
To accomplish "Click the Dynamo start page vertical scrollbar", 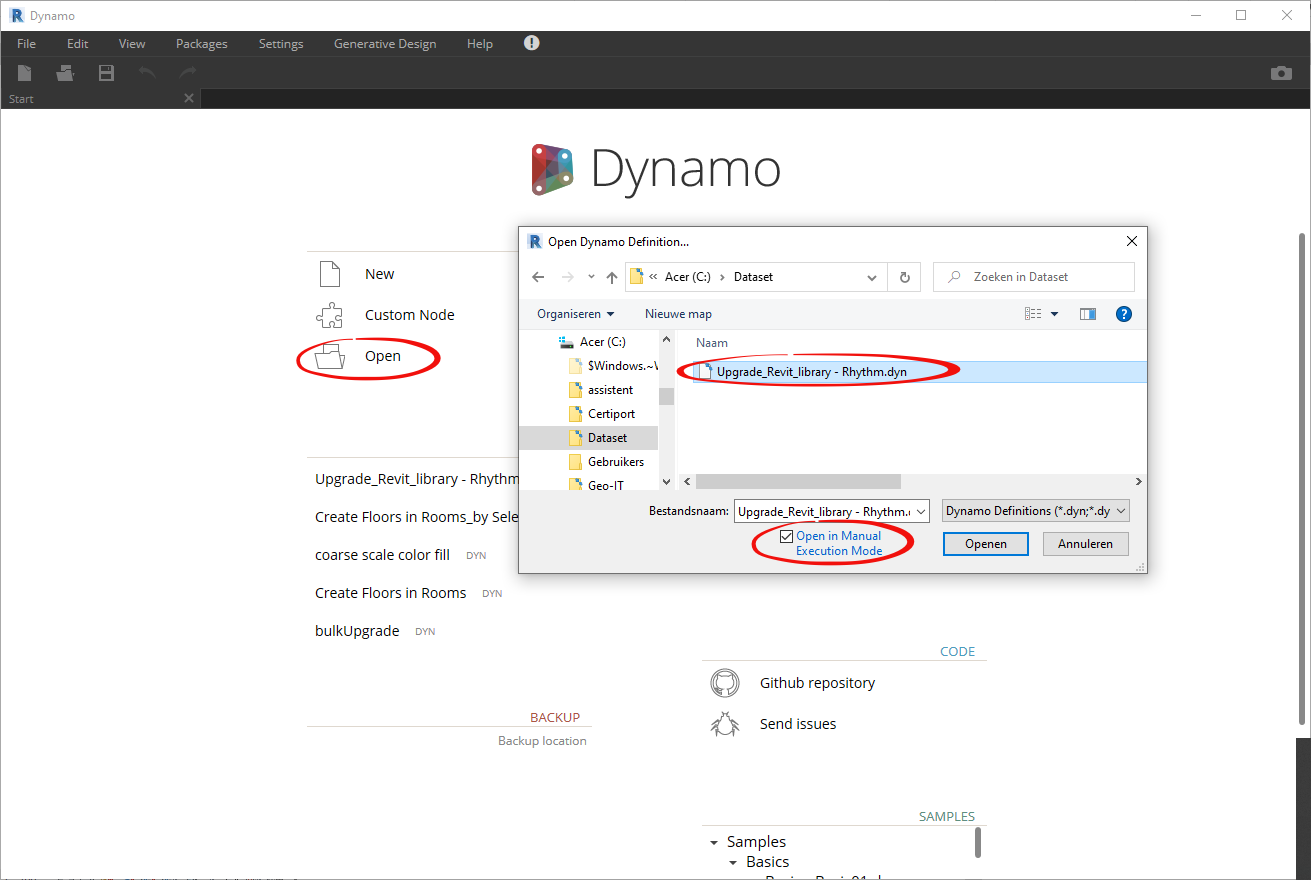I will pos(1302,480).
